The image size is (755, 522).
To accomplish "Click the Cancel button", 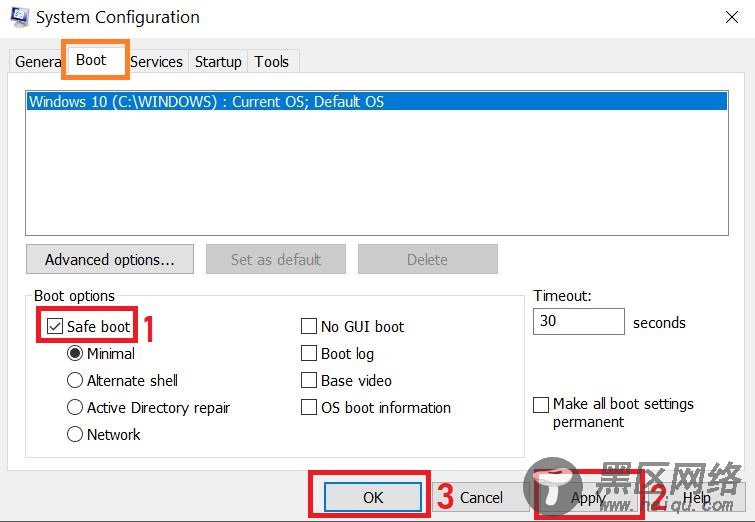I will pos(482,497).
